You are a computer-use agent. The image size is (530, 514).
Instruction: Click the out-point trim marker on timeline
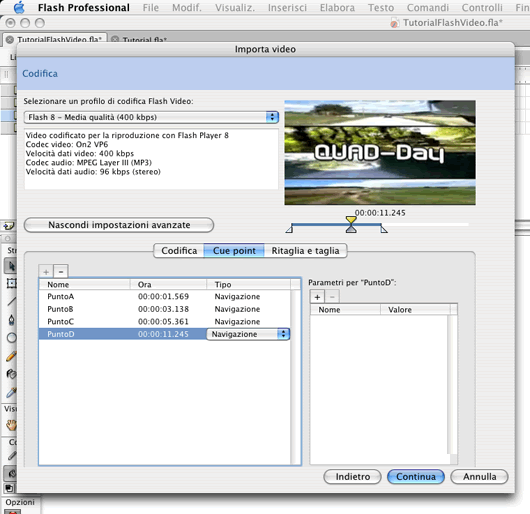(383, 229)
